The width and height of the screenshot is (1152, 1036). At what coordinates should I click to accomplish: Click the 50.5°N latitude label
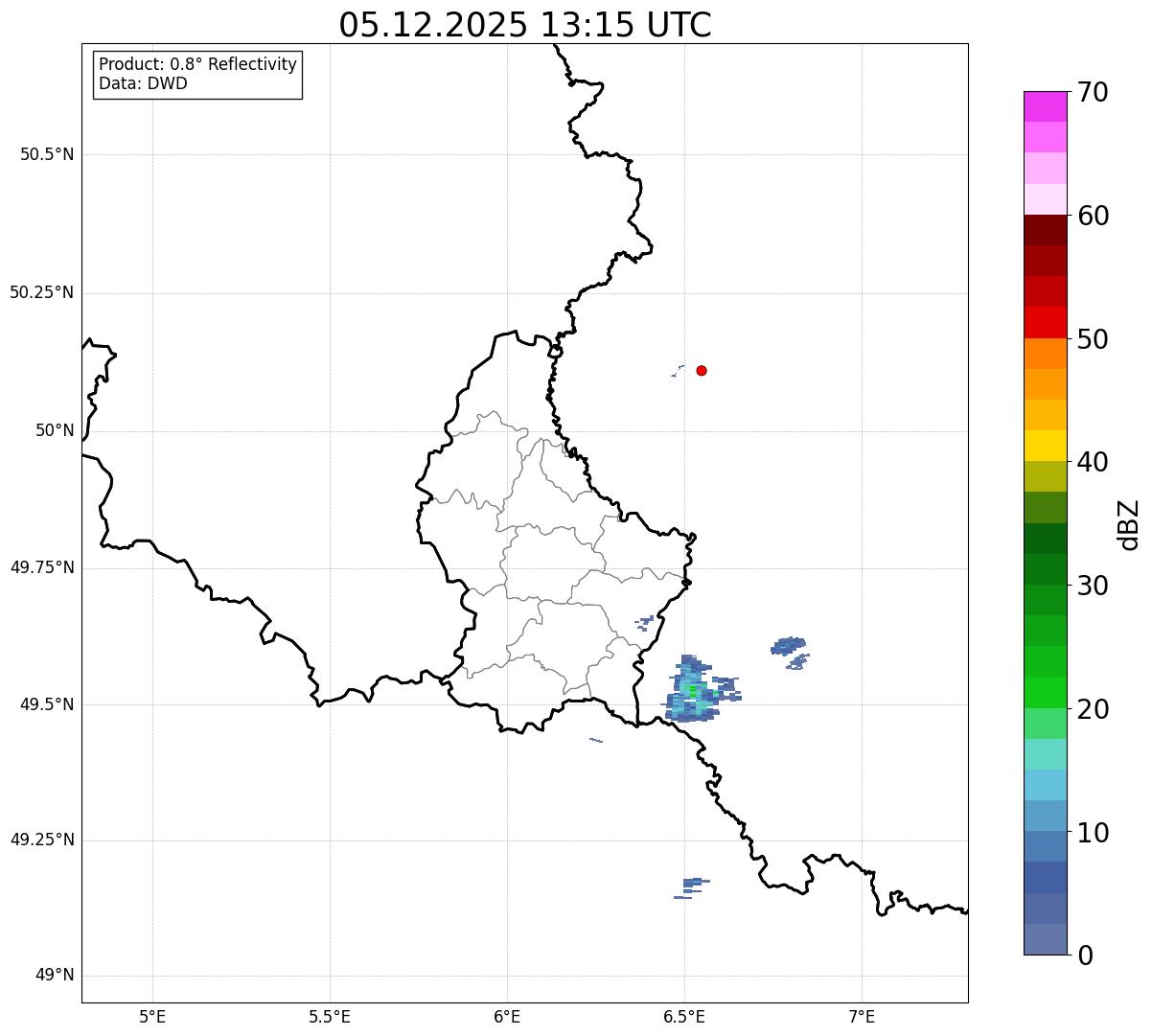coord(47,154)
